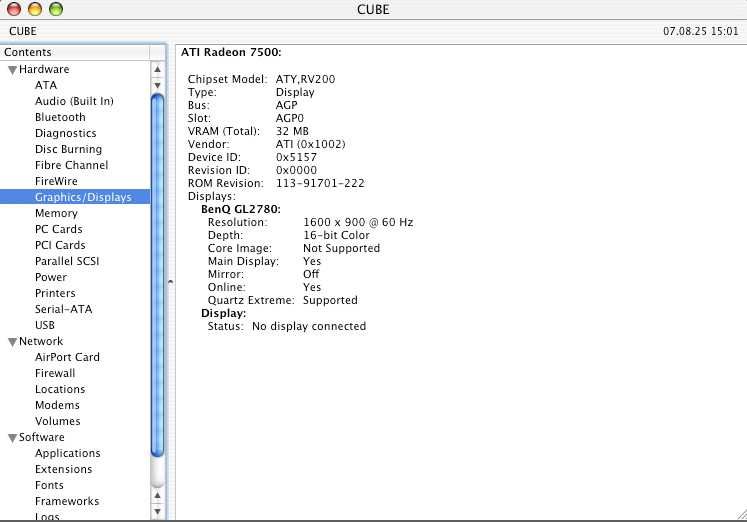This screenshot has height=522, width=747.
Task: Click the "07.08.25 15:01" timestamp
Action: coord(700,31)
